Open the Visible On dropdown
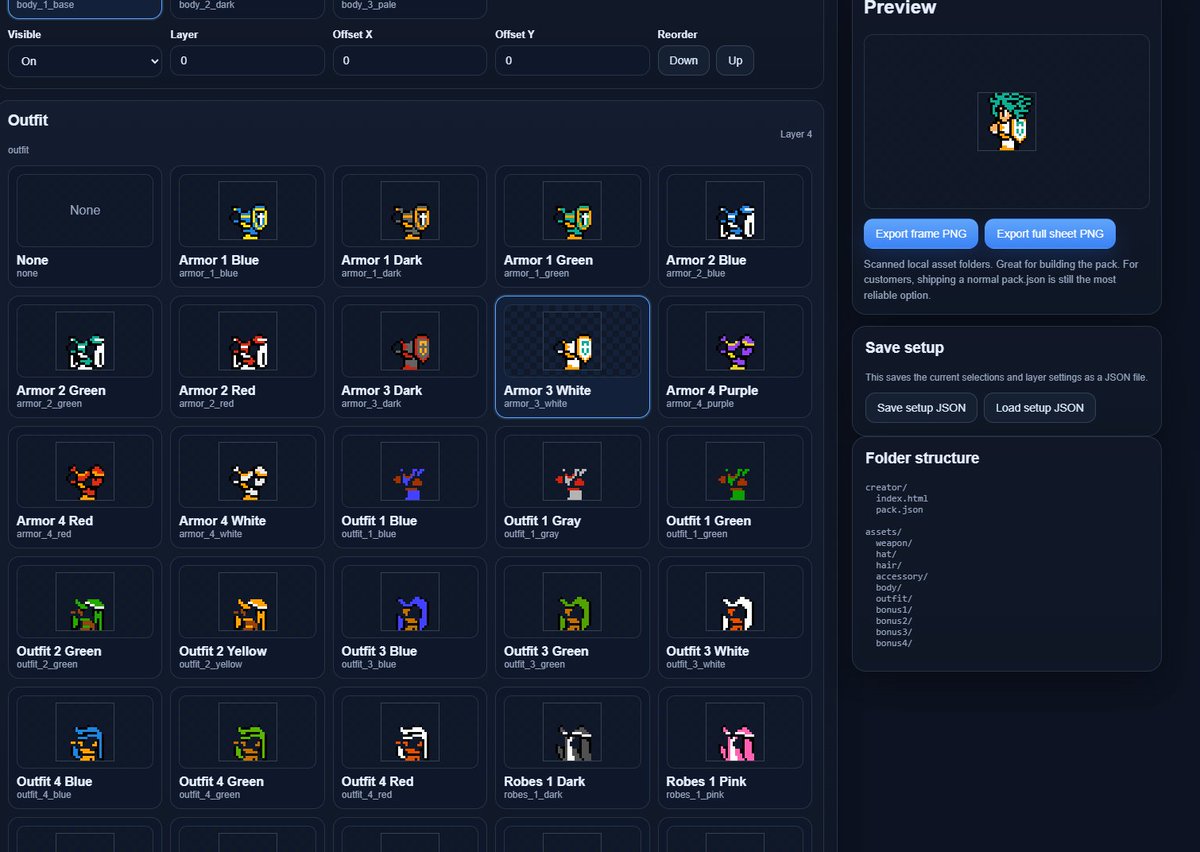Screen dimensions: 1200x852 85,61
